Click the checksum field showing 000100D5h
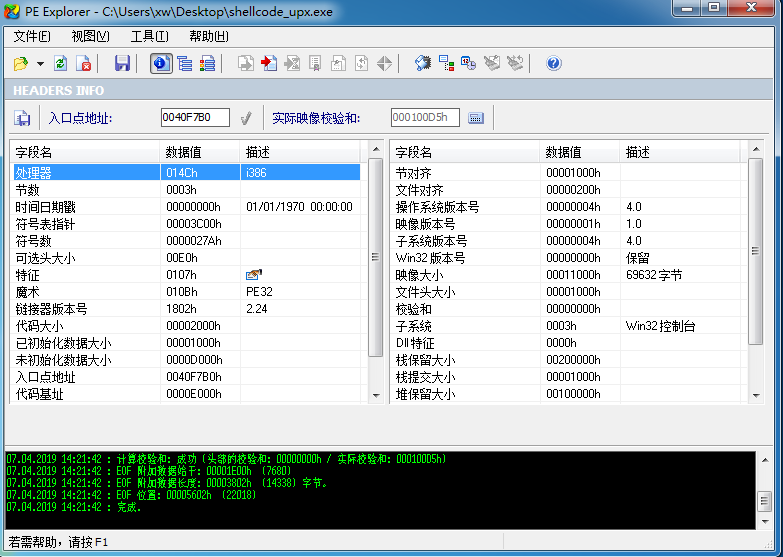Viewport: 783px width, 557px height. click(425, 117)
